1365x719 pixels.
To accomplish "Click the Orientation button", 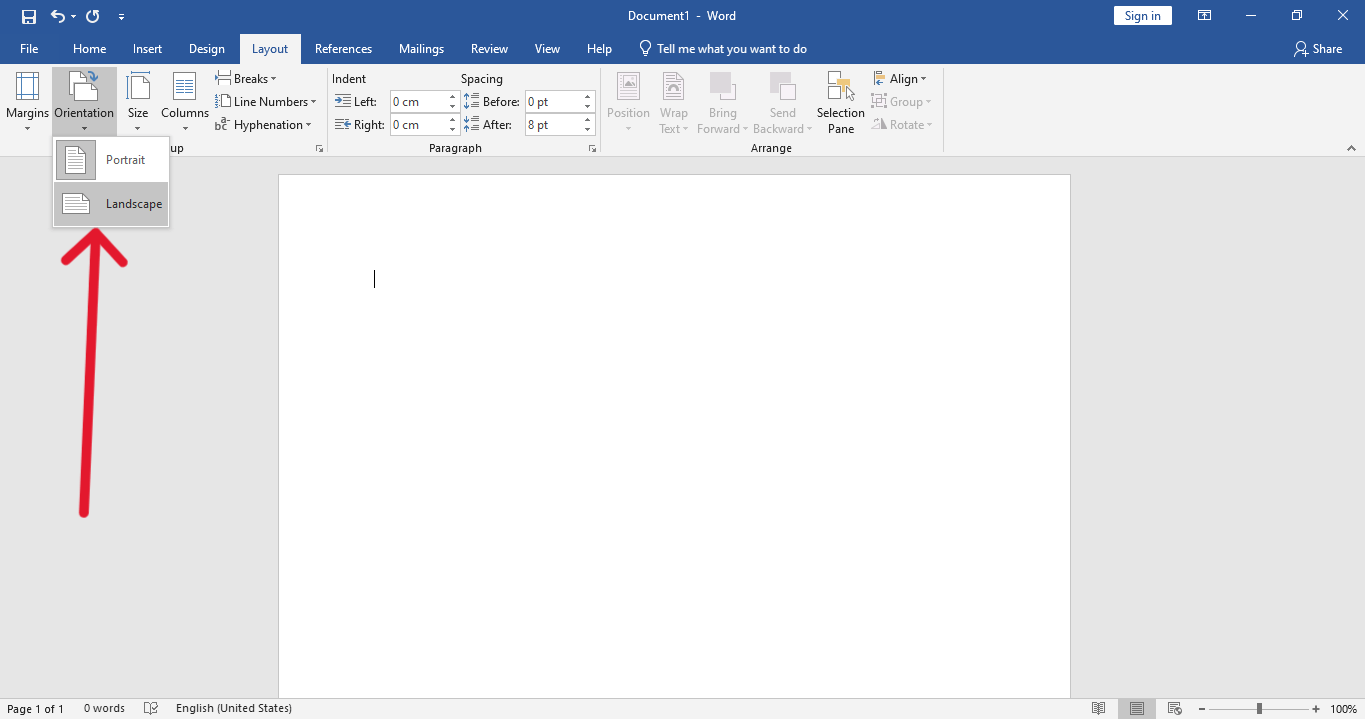I will [84, 102].
